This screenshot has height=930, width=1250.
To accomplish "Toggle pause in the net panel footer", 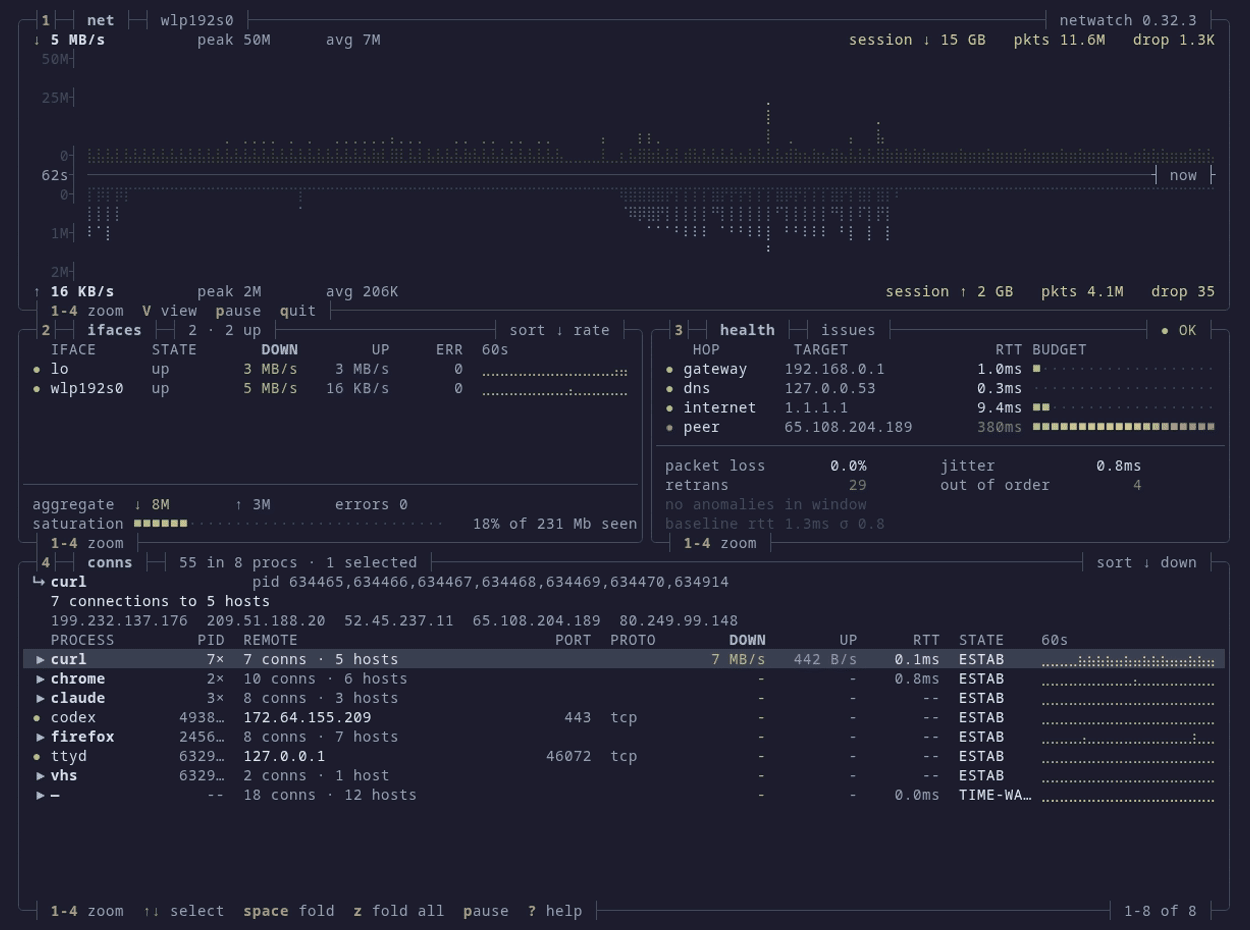I will point(238,311).
